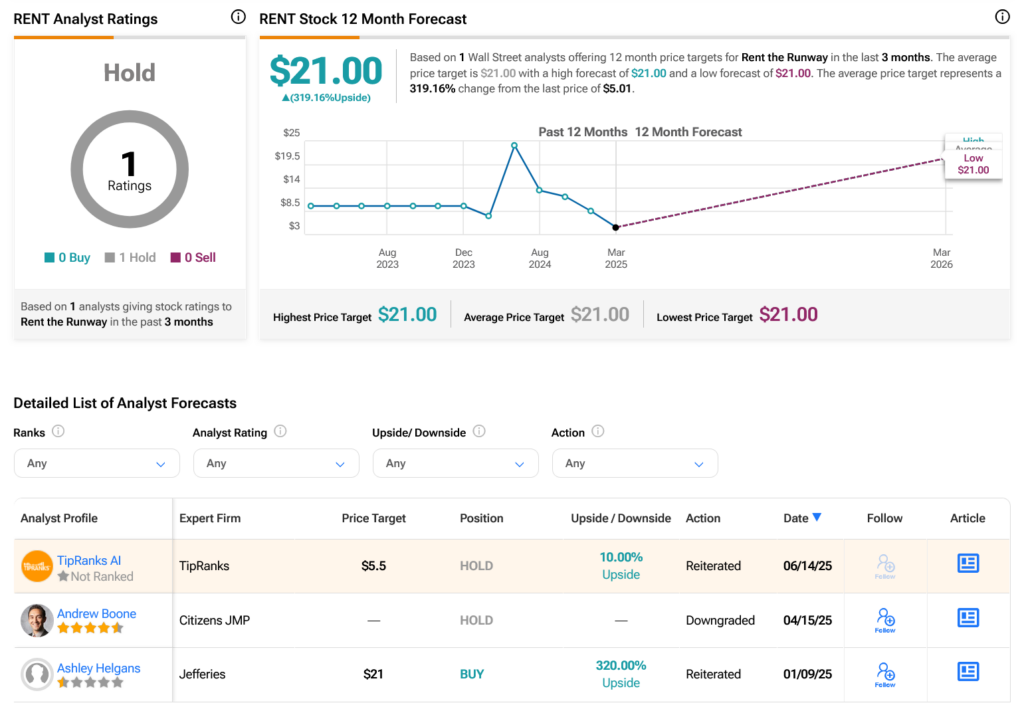Click the info icon next to Ranks
Screen dimensions: 1024x711
pos(58,432)
